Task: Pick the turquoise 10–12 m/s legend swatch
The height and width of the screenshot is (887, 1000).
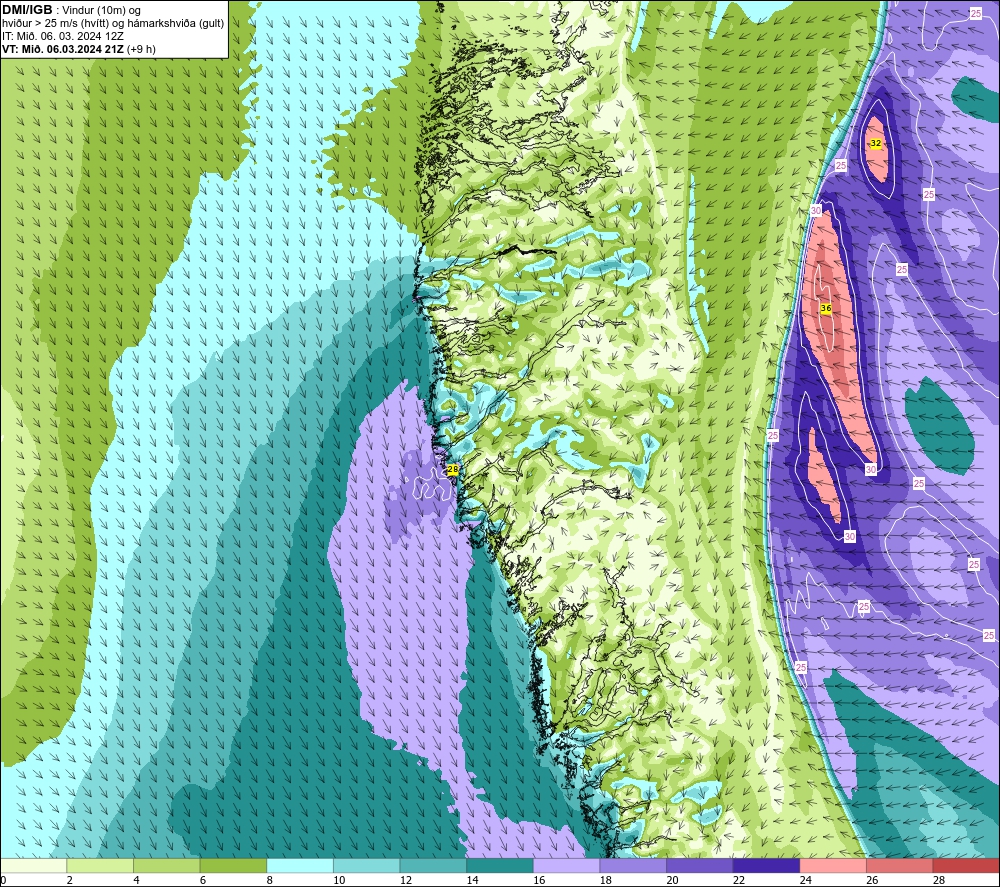Action: point(367,865)
